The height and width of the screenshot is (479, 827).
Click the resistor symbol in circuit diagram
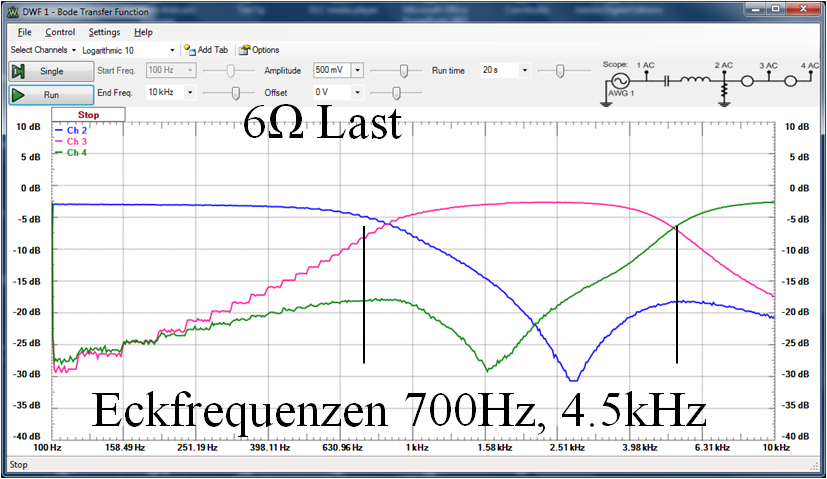click(722, 90)
